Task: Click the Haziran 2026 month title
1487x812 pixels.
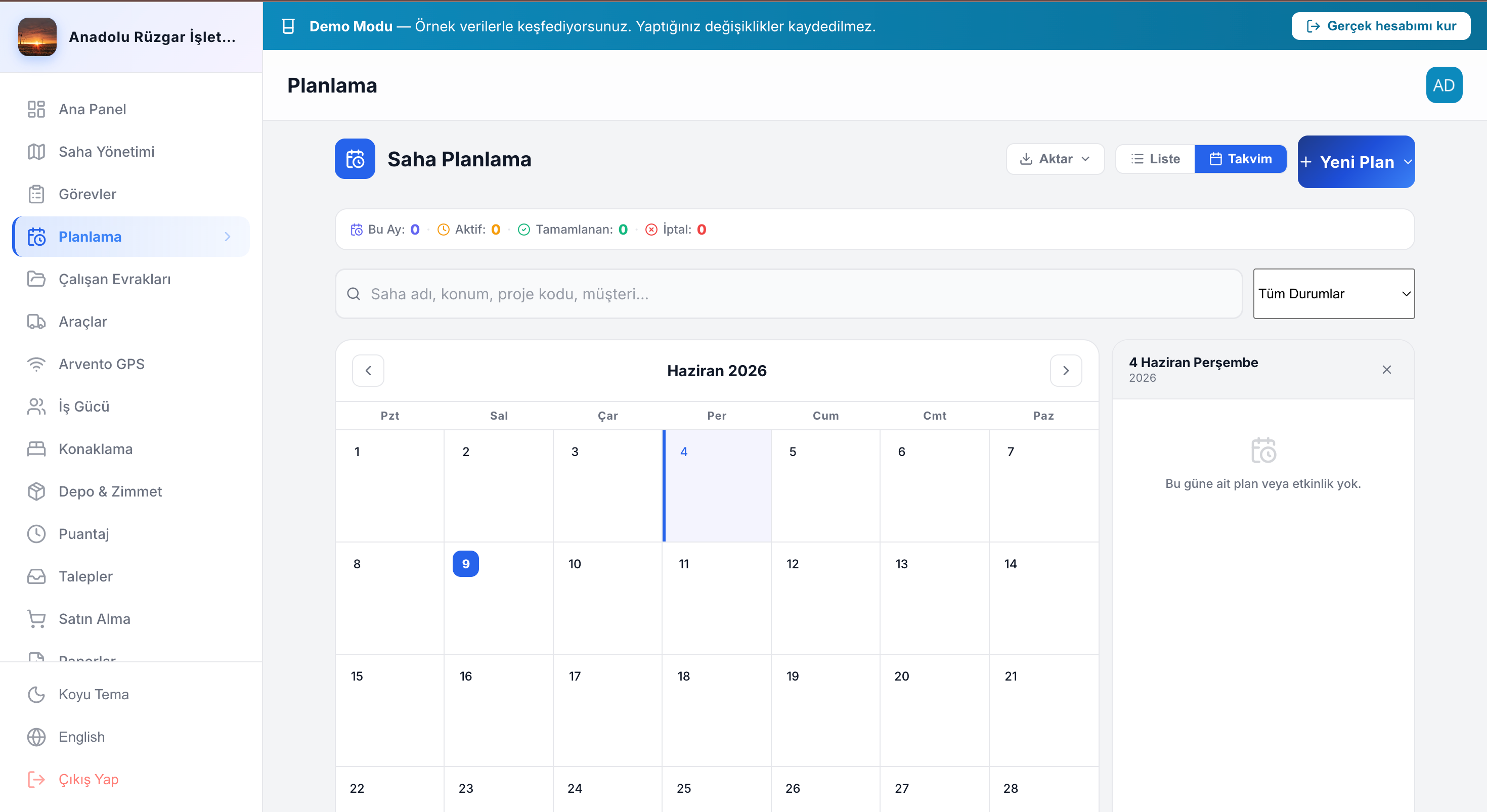Action: 716,371
